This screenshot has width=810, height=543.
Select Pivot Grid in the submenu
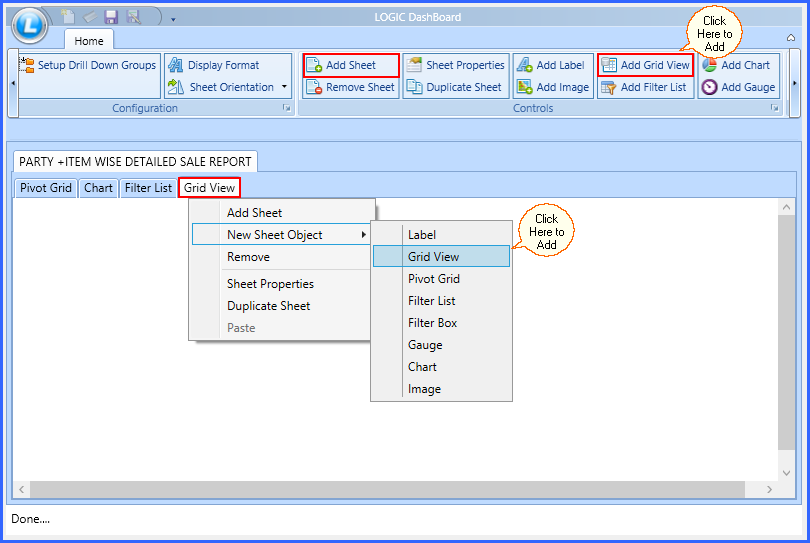coord(442,278)
